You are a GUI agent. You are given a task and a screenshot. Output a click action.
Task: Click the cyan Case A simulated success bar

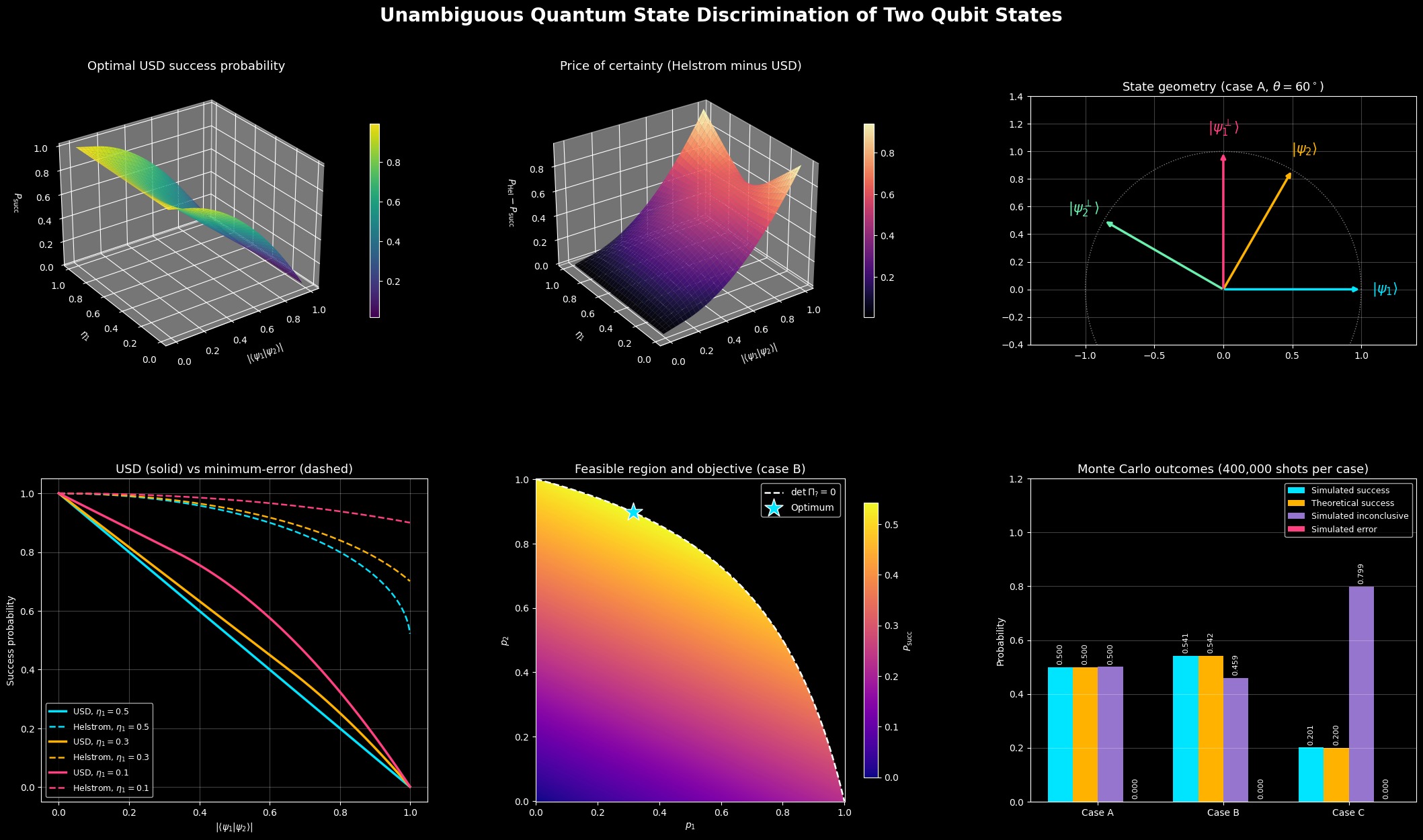[x=1060, y=734]
